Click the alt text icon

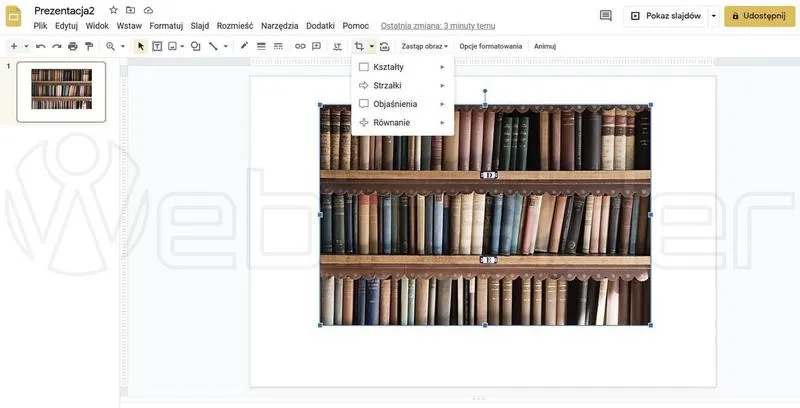pyautogui.click(x=337, y=46)
